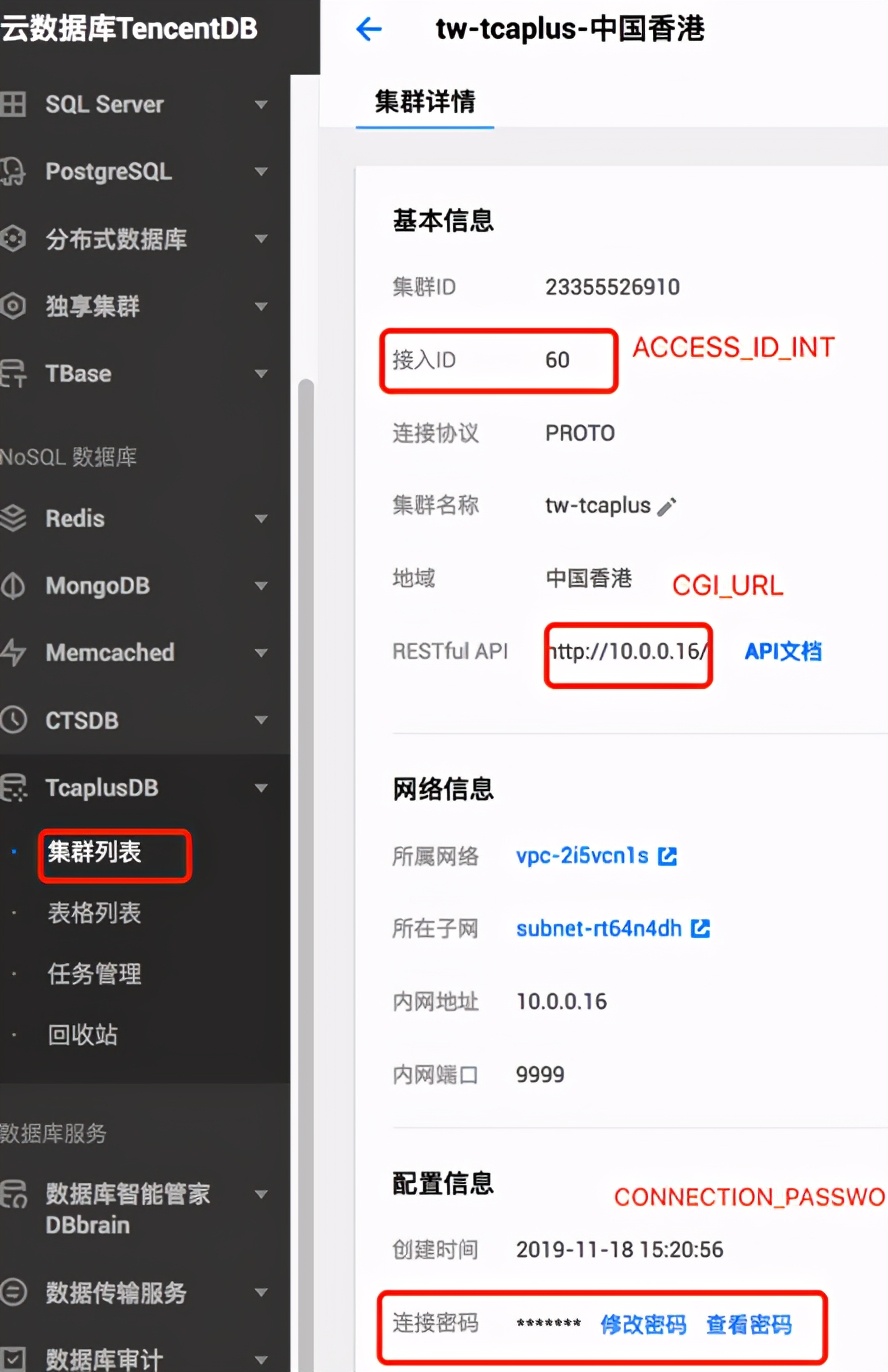Expand the 数据库审计 dropdown arrow
Screen dimensions: 888x1372
point(260,1358)
